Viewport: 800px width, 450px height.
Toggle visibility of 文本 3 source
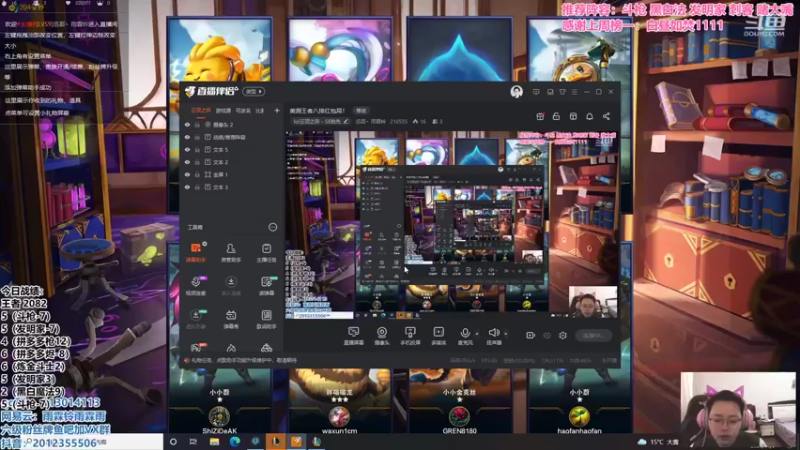(x=187, y=187)
